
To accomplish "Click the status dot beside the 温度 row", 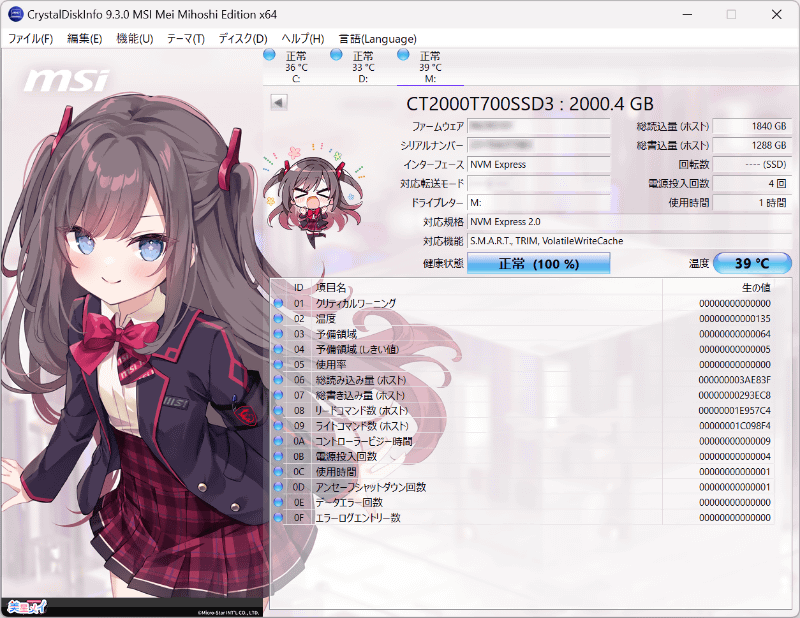I will coord(276,318).
